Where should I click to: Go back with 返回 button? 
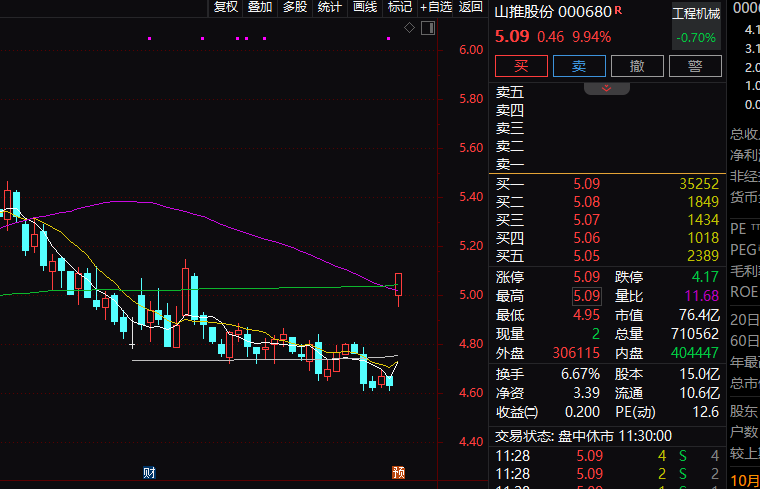click(471, 7)
